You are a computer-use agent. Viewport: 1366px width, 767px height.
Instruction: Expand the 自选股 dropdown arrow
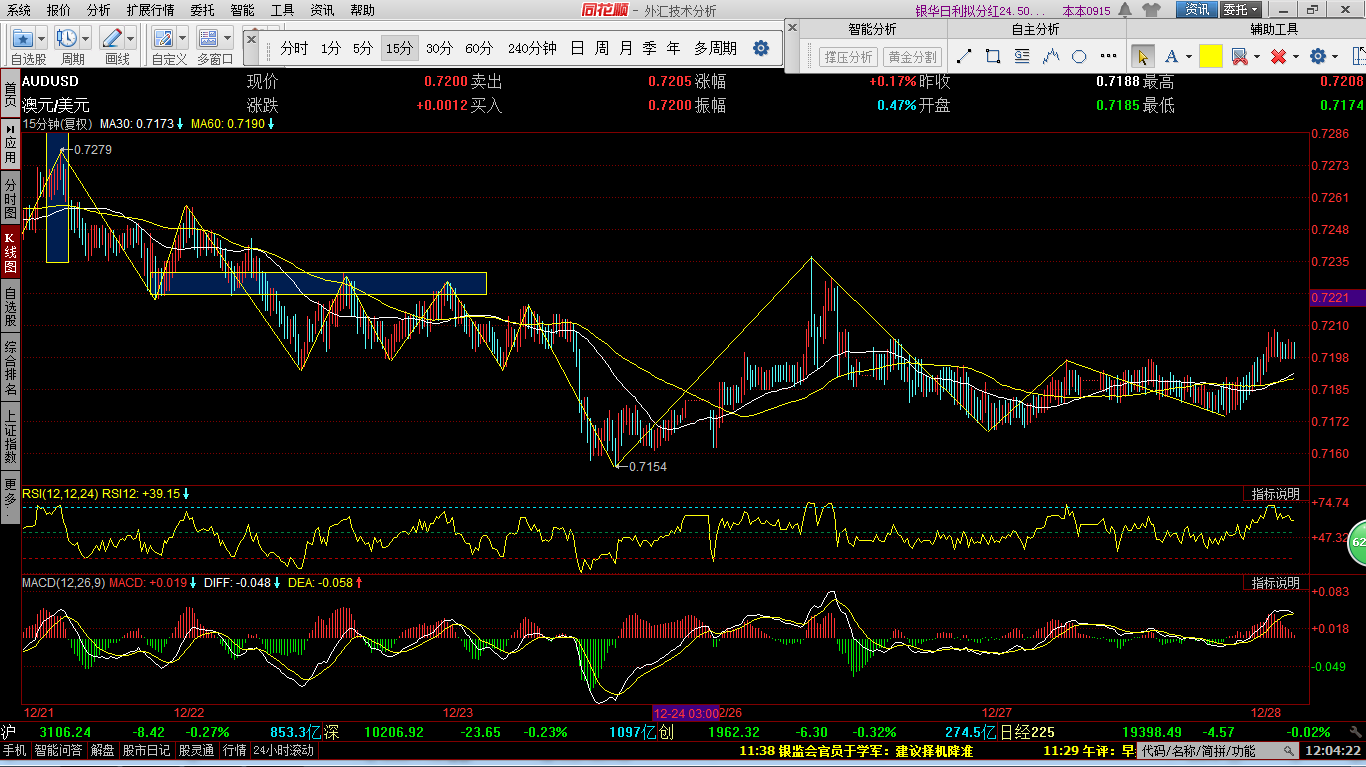click(42, 39)
